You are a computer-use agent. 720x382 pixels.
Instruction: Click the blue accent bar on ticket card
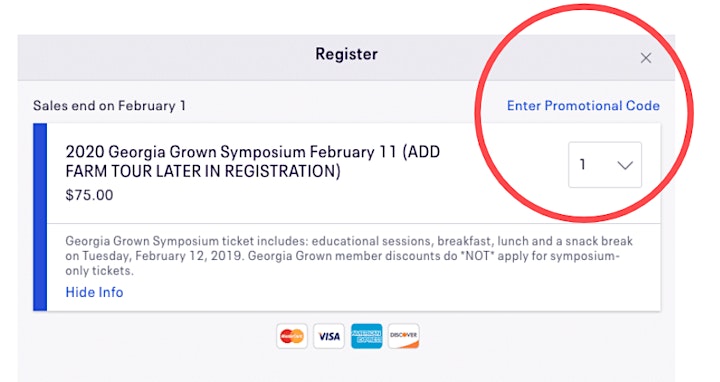coord(40,217)
